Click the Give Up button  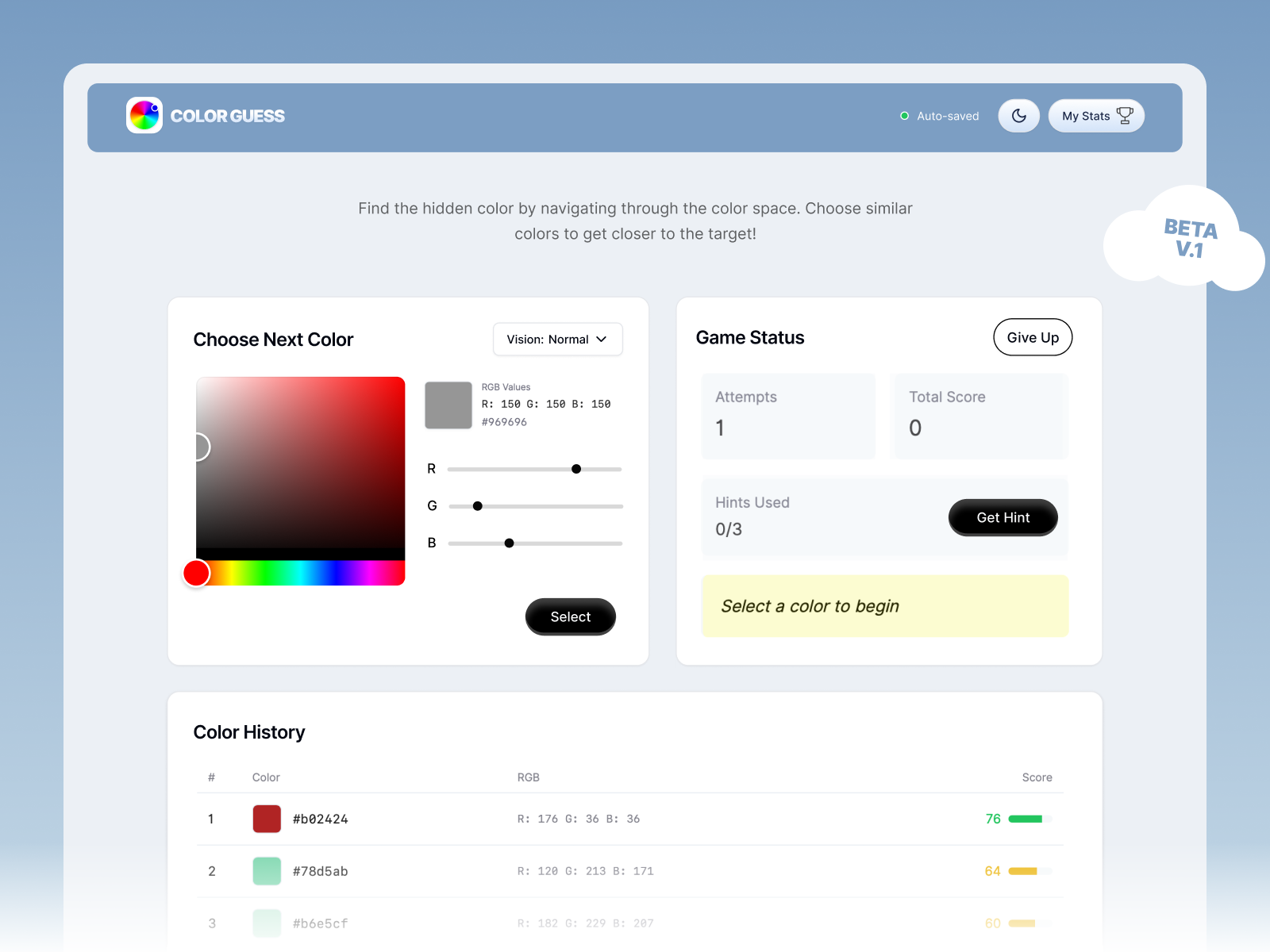pos(1033,337)
